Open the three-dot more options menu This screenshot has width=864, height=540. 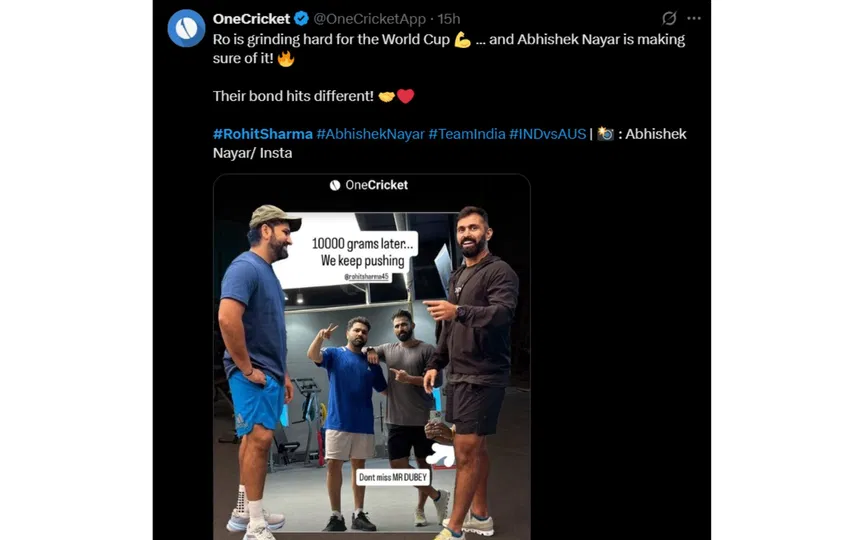pos(694,19)
